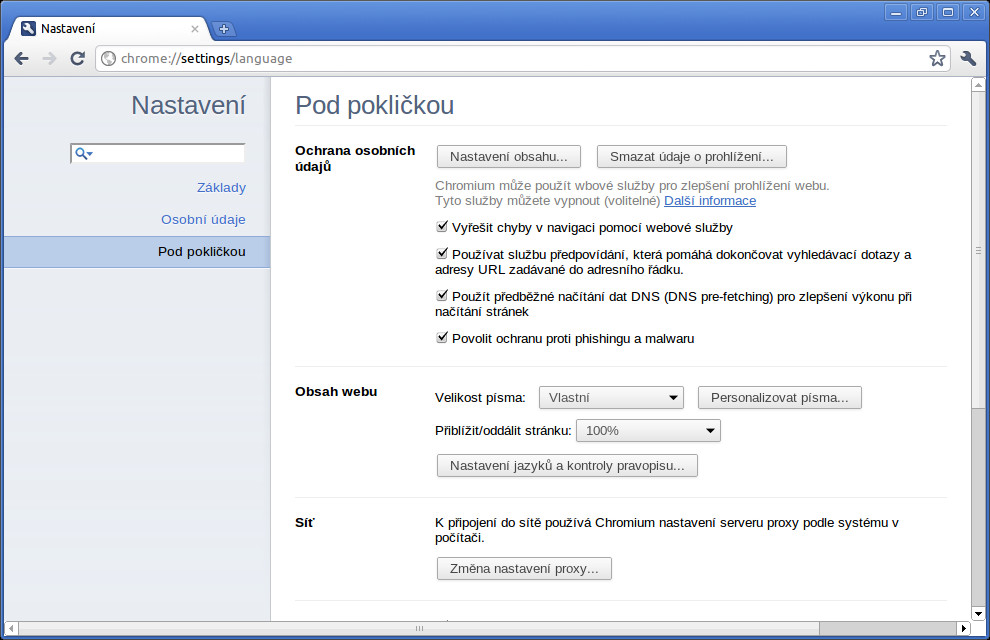Screen dimensions: 990x640
Task: Click Personalizovat písma button
Action: tap(779, 398)
